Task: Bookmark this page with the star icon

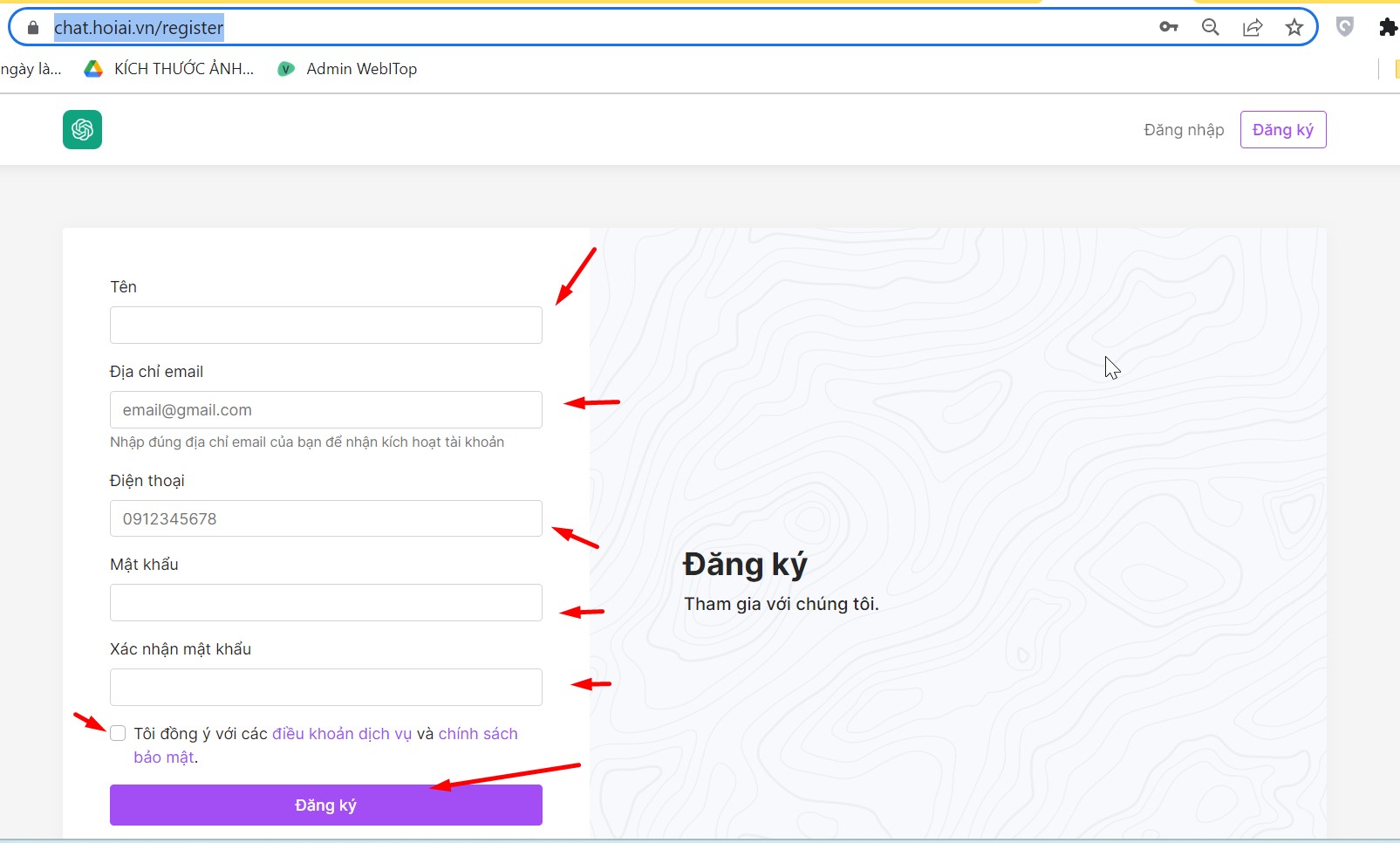Action: coord(1294,27)
